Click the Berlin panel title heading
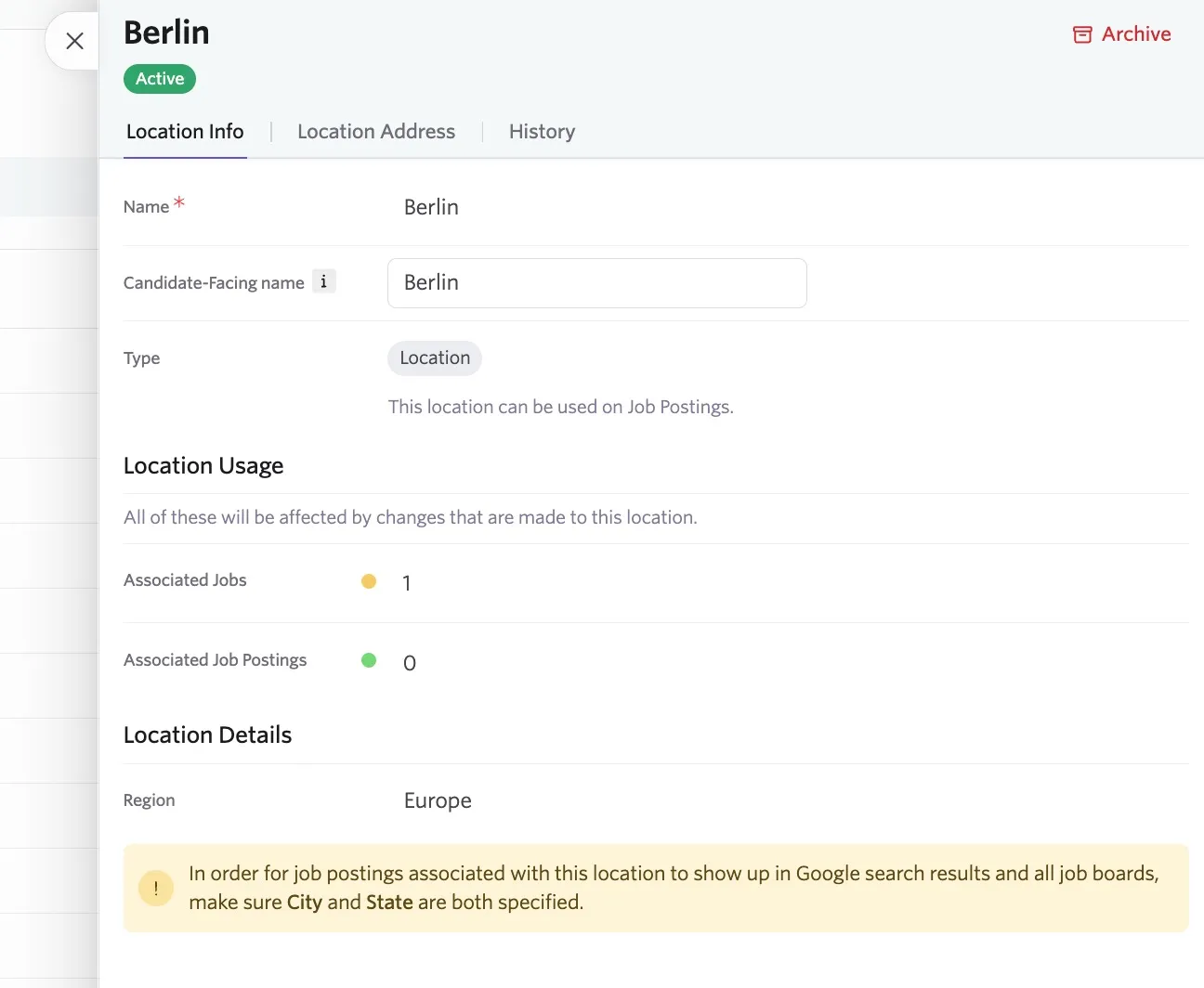 coord(166,32)
